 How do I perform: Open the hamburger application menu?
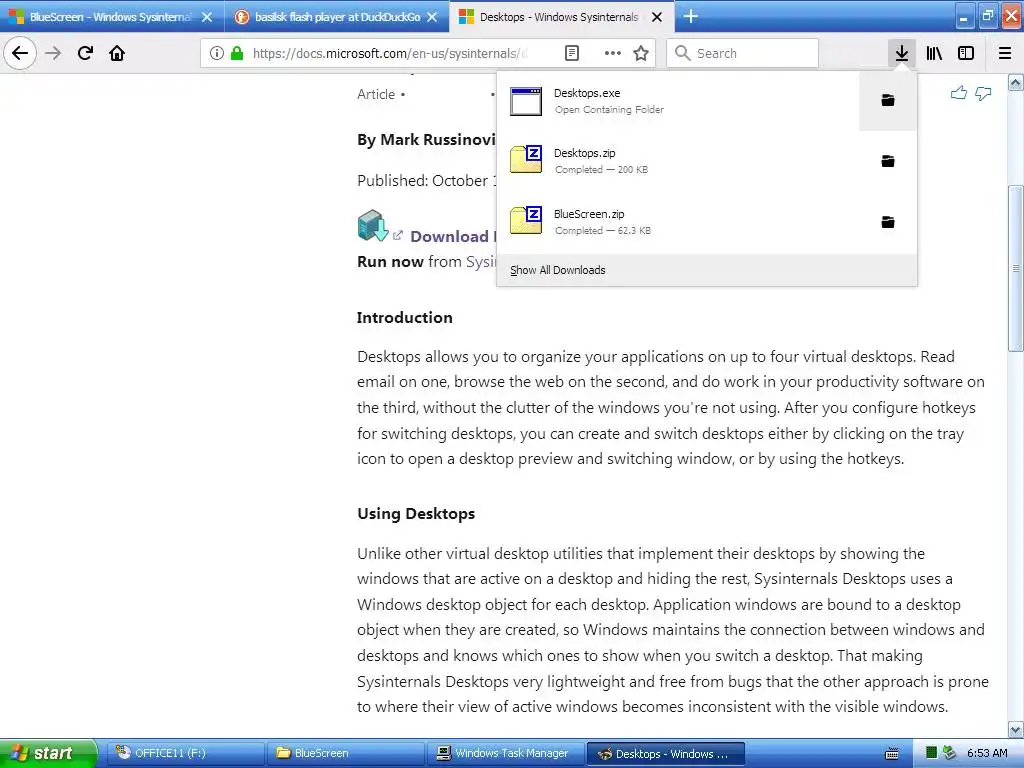click(1005, 53)
